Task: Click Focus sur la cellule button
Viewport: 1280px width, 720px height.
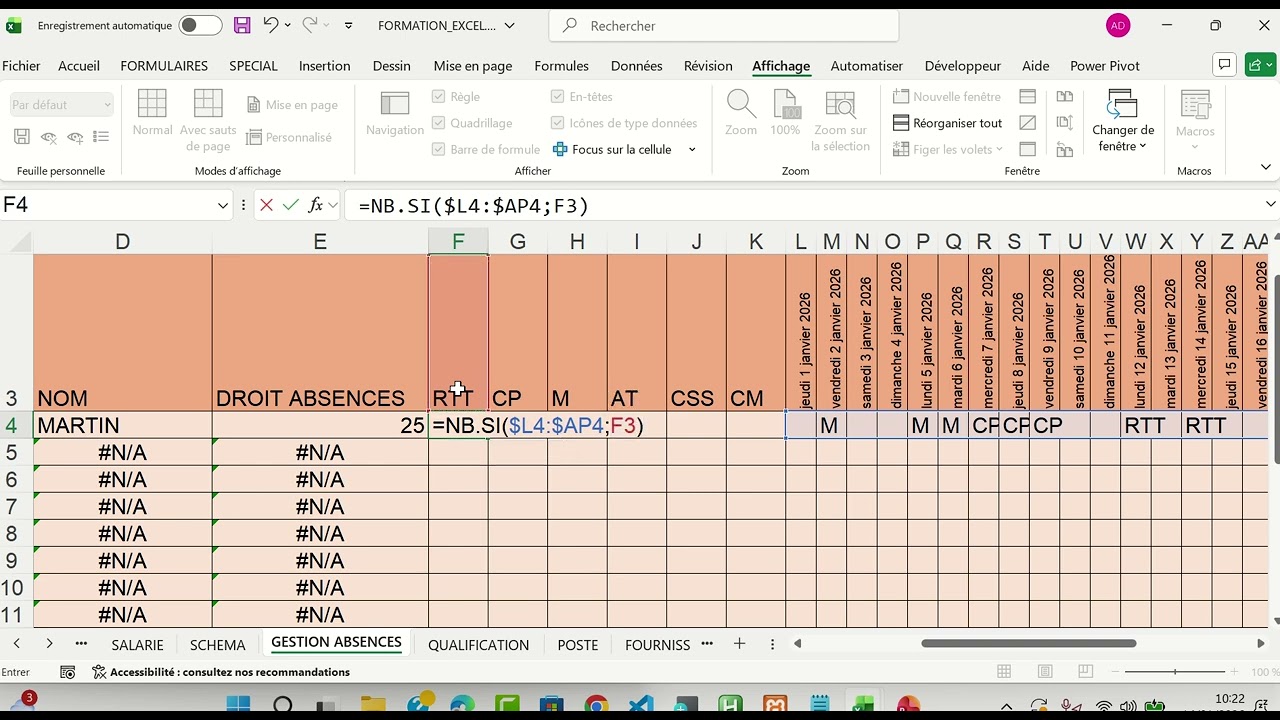Action: pos(612,149)
